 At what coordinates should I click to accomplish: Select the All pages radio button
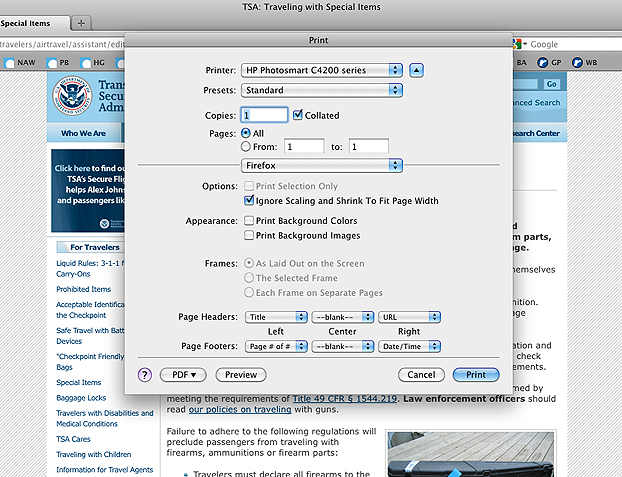pos(246,133)
